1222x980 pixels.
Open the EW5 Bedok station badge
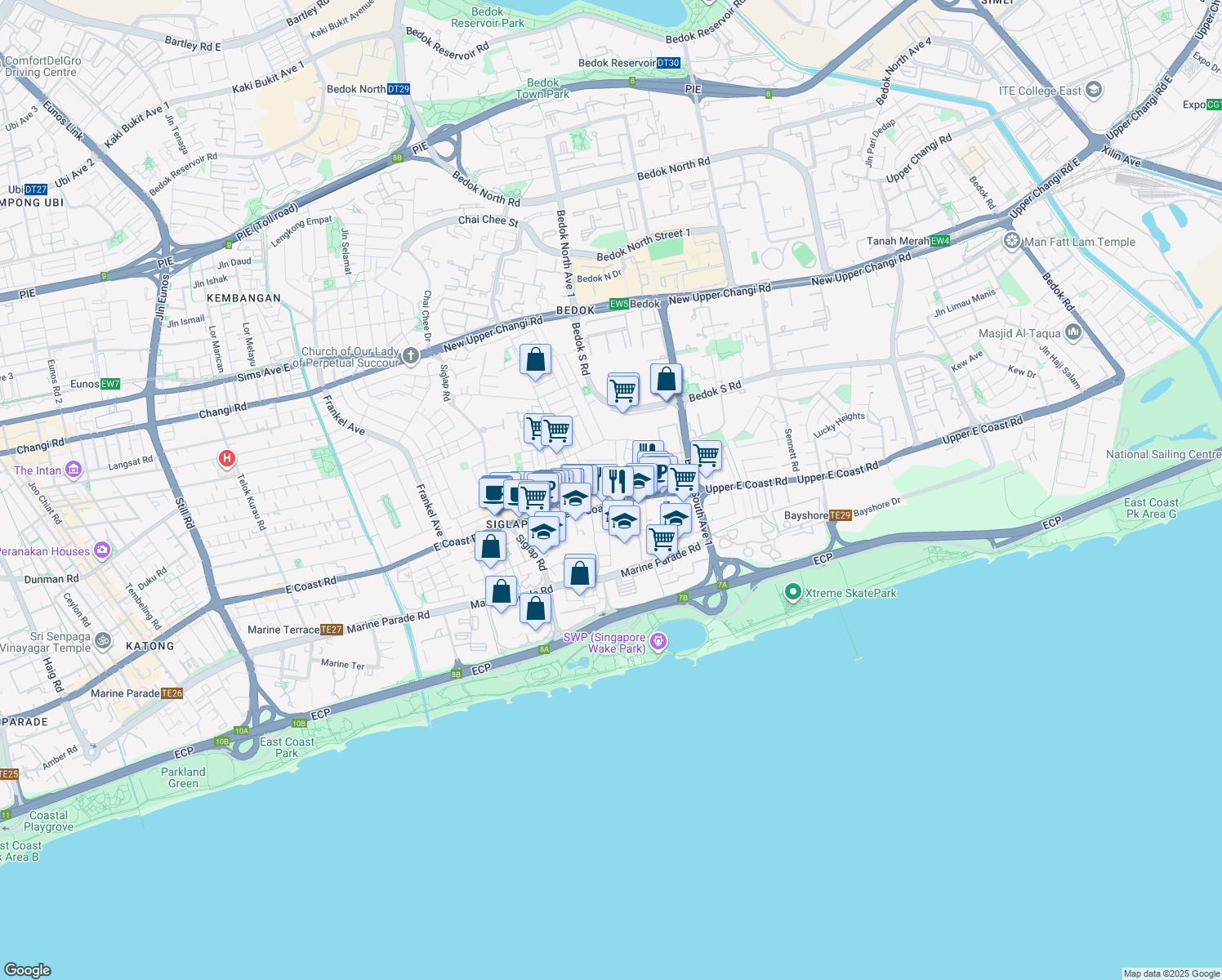click(x=618, y=303)
